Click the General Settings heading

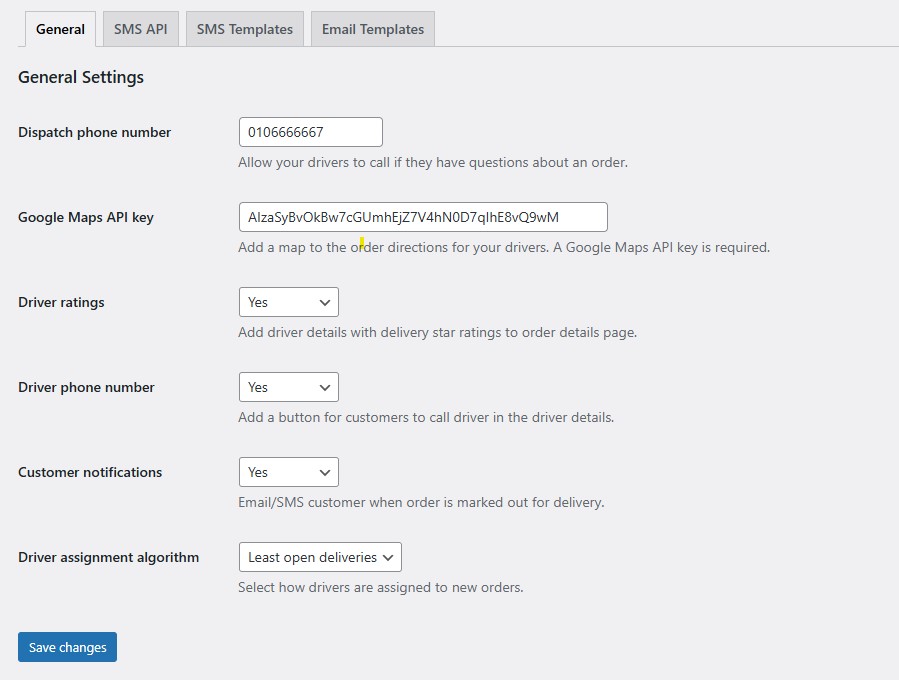click(x=80, y=77)
